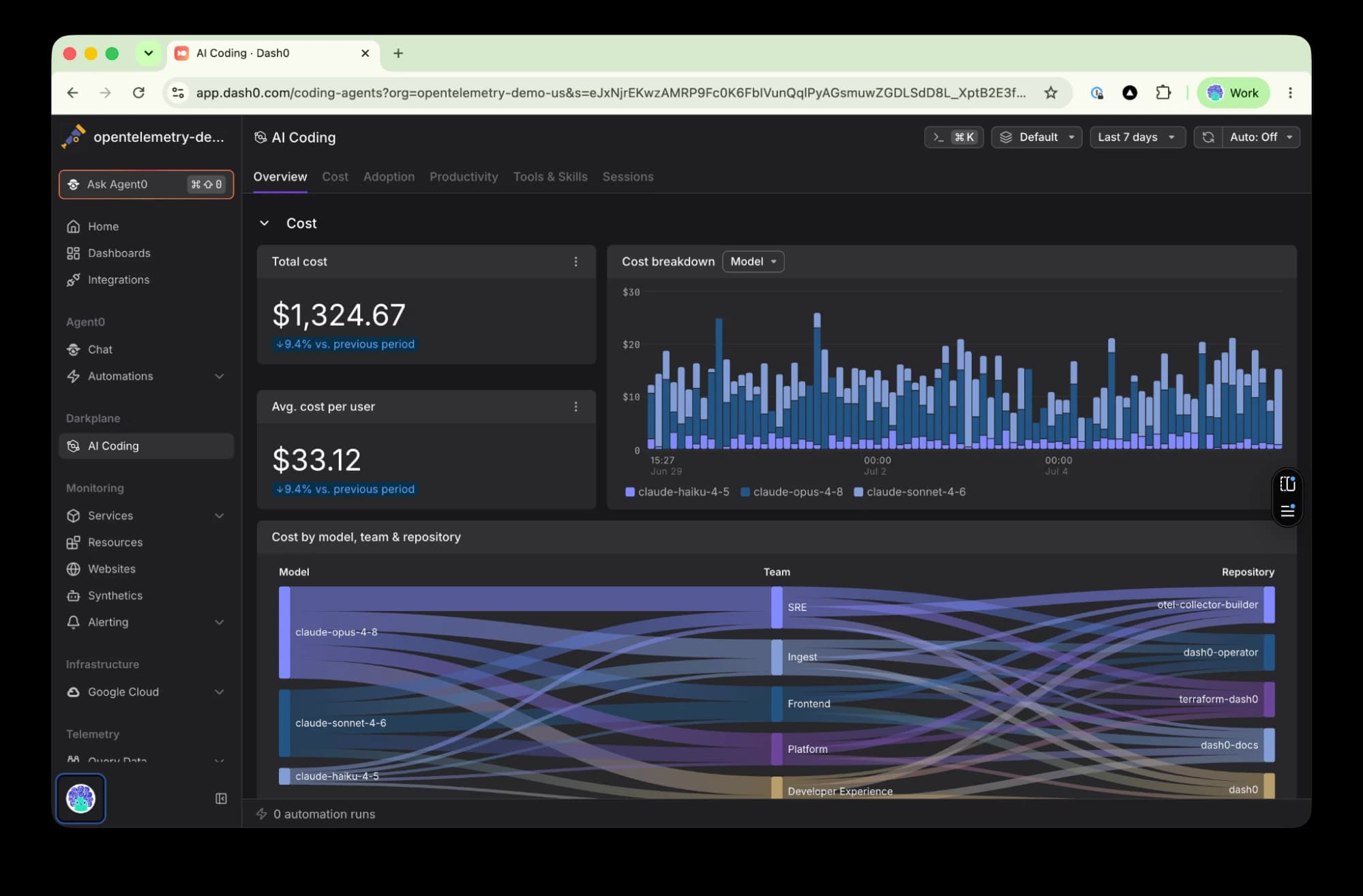Viewport: 1363px width, 896px height.
Task: Click claude-opus-4-8 Sankey node
Action: click(x=284, y=632)
